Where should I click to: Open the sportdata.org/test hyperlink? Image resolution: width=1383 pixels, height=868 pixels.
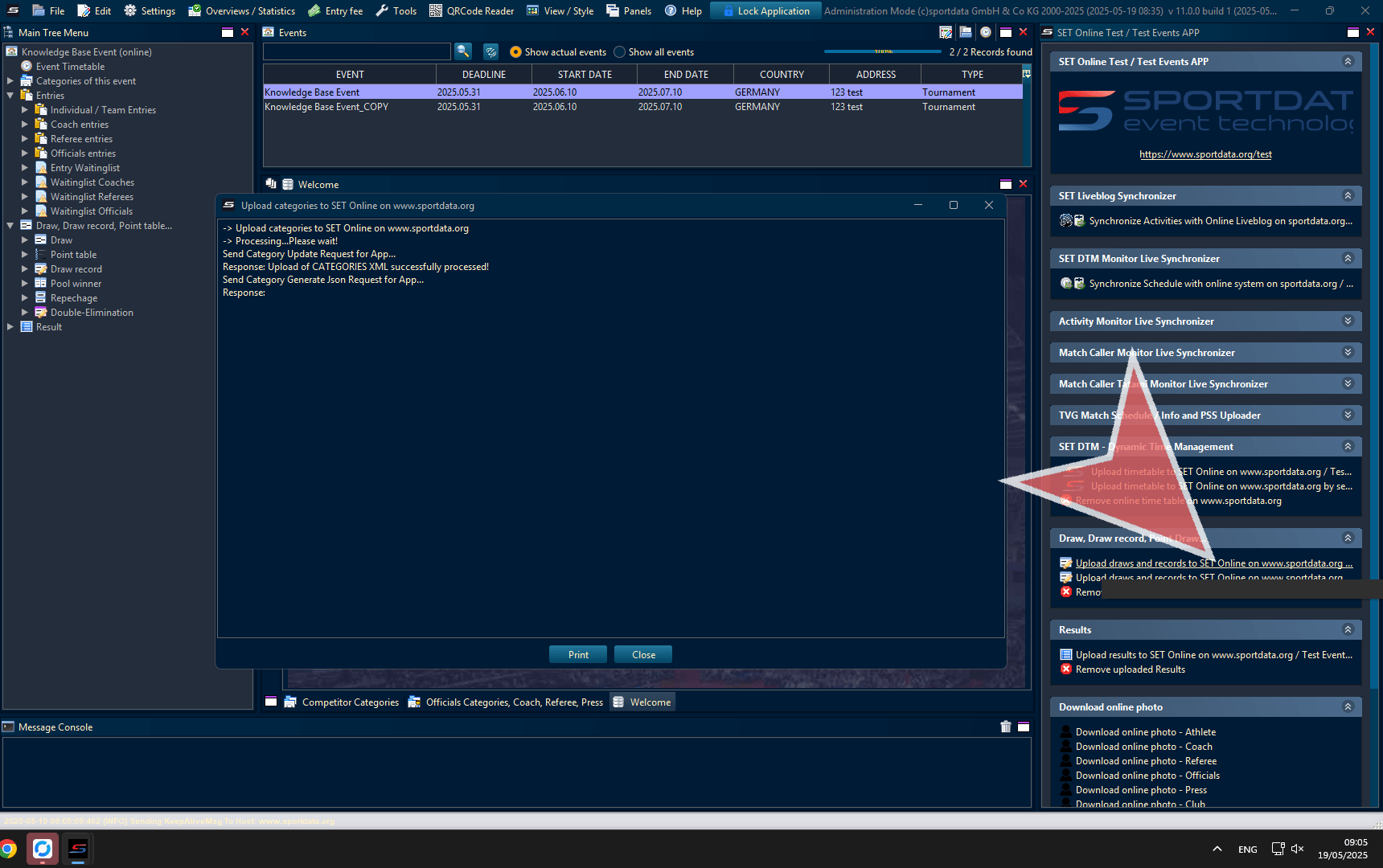click(x=1205, y=154)
